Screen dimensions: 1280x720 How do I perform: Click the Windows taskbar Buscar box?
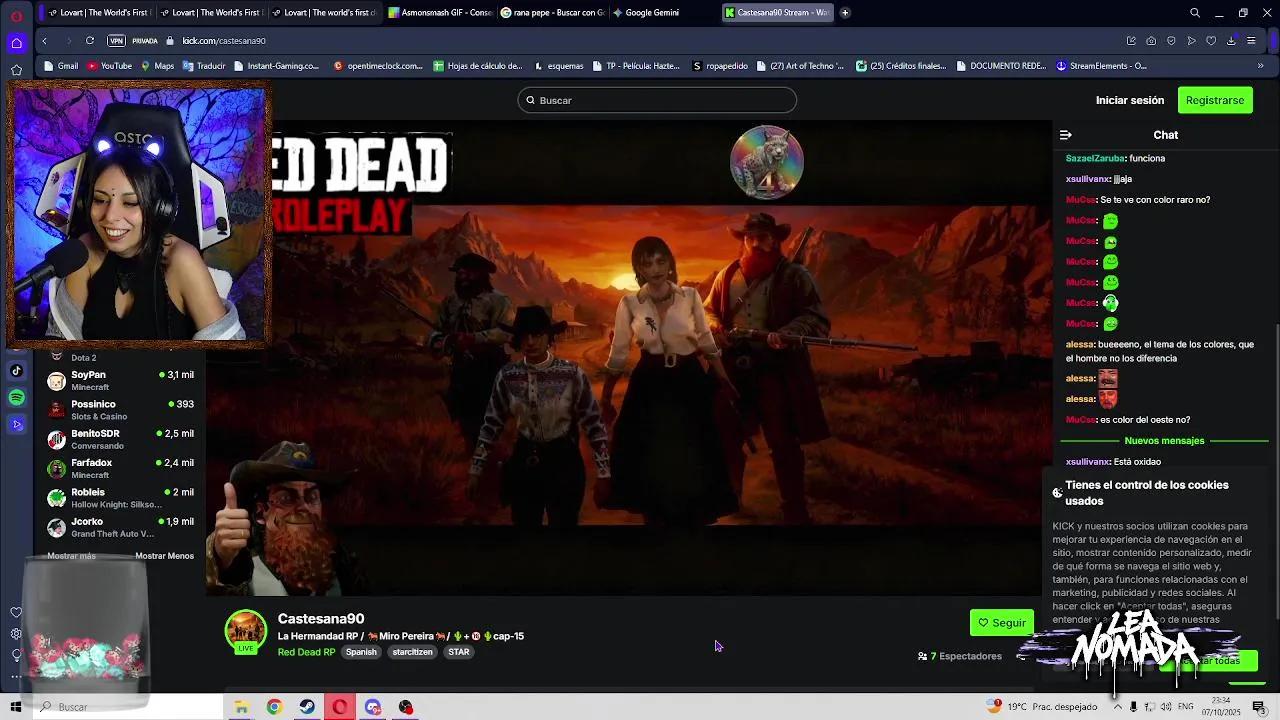coord(128,707)
